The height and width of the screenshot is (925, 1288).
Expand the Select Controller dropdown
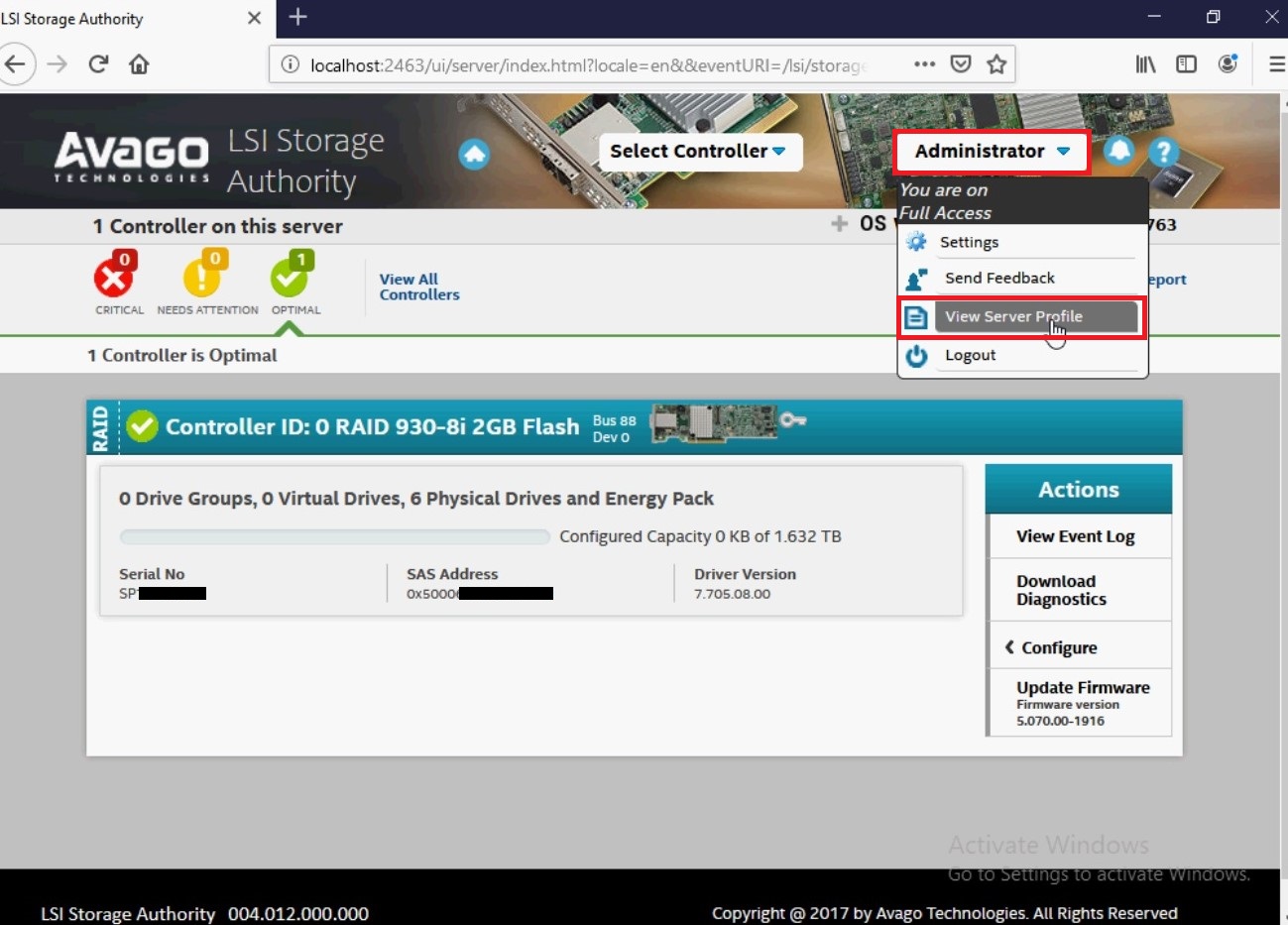coord(698,151)
